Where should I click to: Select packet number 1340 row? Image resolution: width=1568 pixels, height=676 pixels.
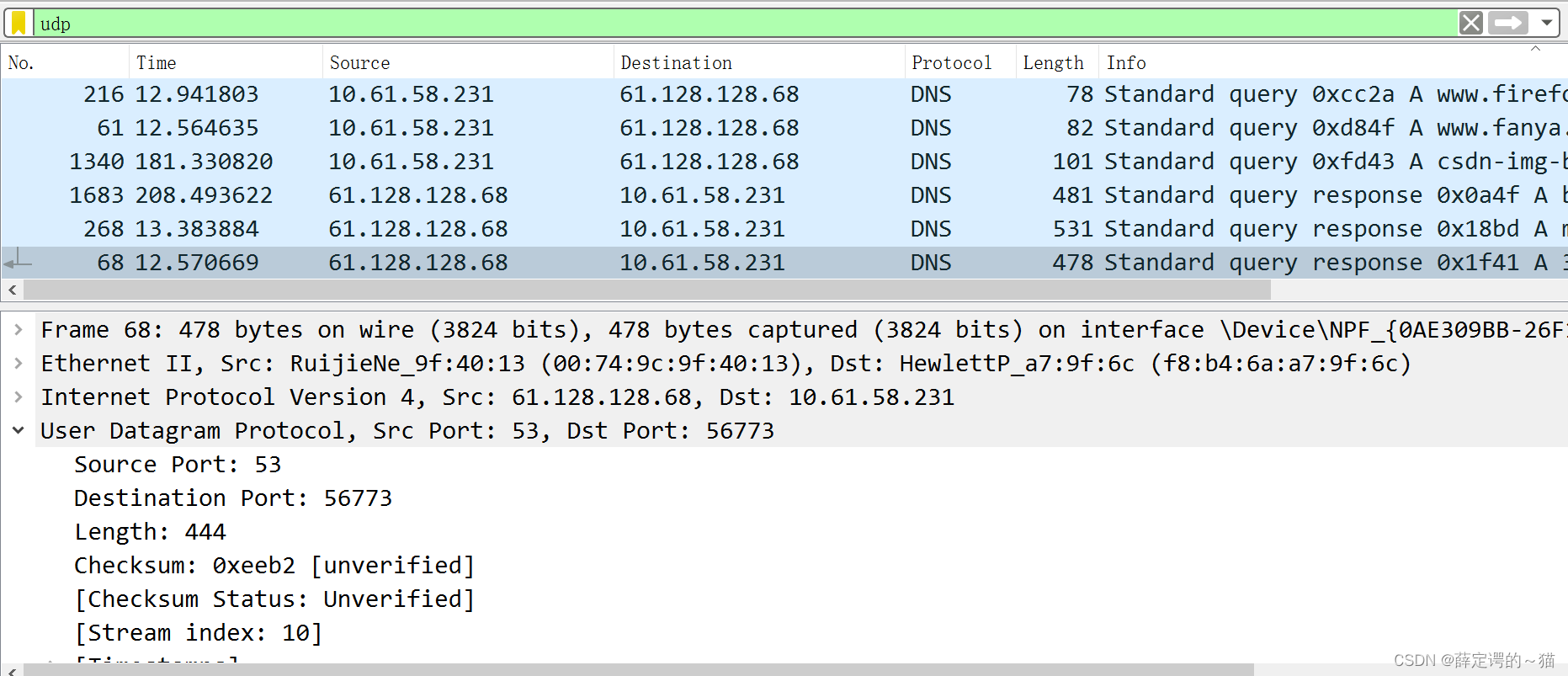(x=784, y=162)
